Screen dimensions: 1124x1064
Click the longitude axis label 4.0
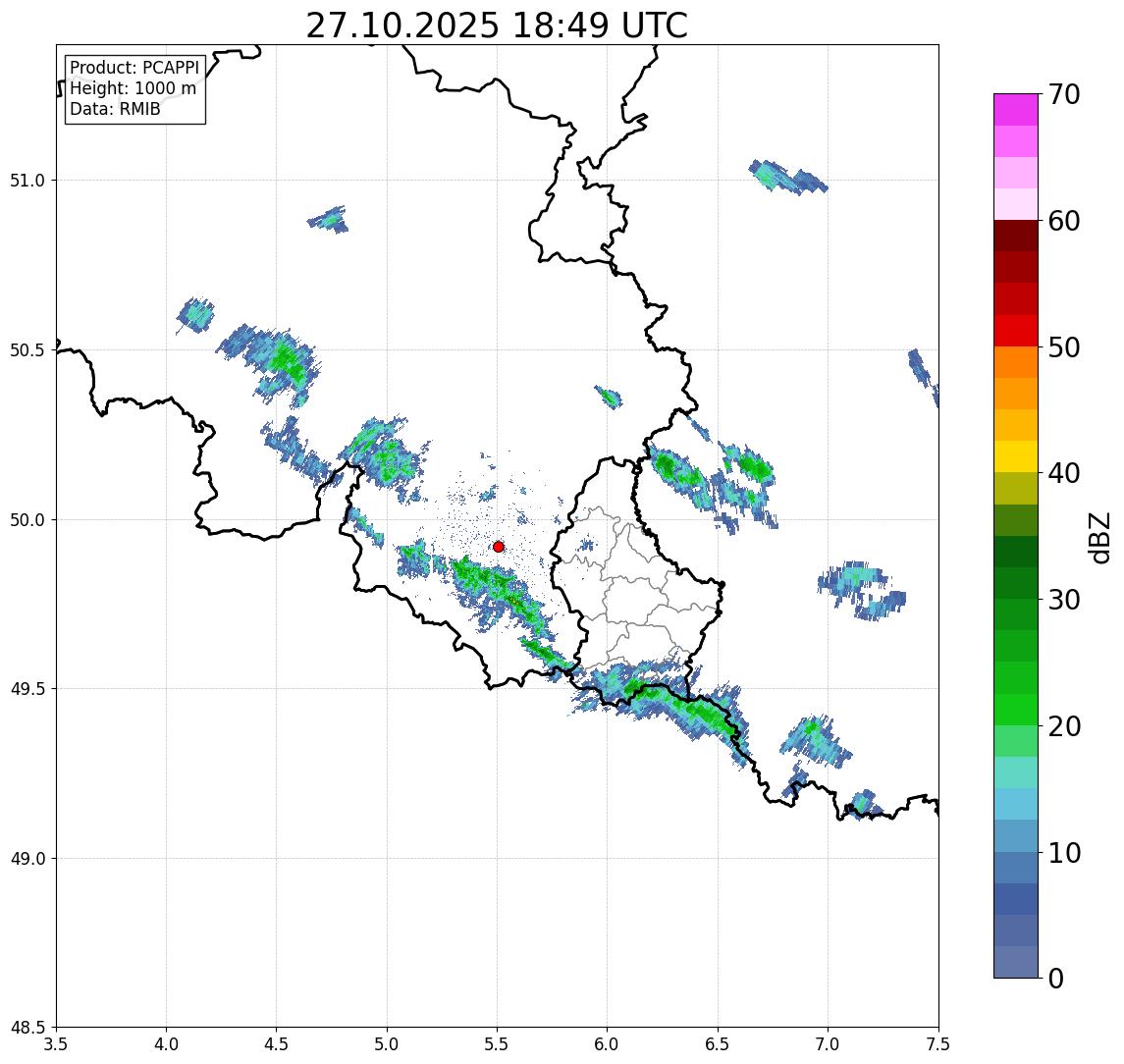click(x=166, y=1044)
